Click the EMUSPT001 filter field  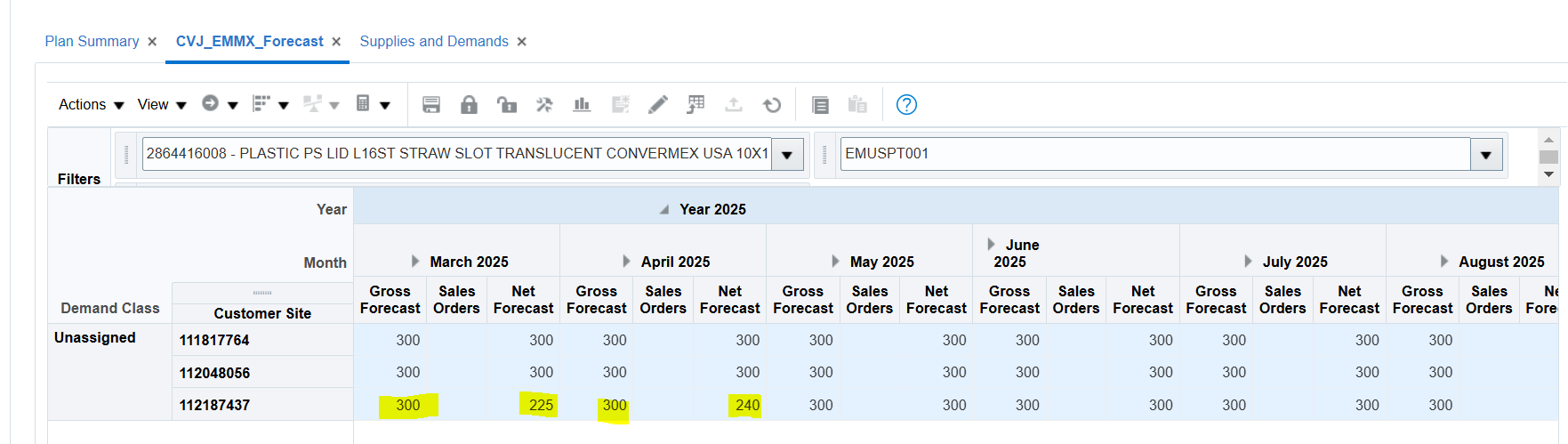click(1155, 154)
